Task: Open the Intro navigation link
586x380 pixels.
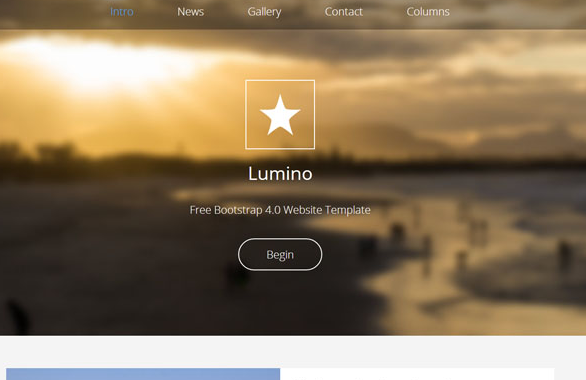Action: click(122, 12)
